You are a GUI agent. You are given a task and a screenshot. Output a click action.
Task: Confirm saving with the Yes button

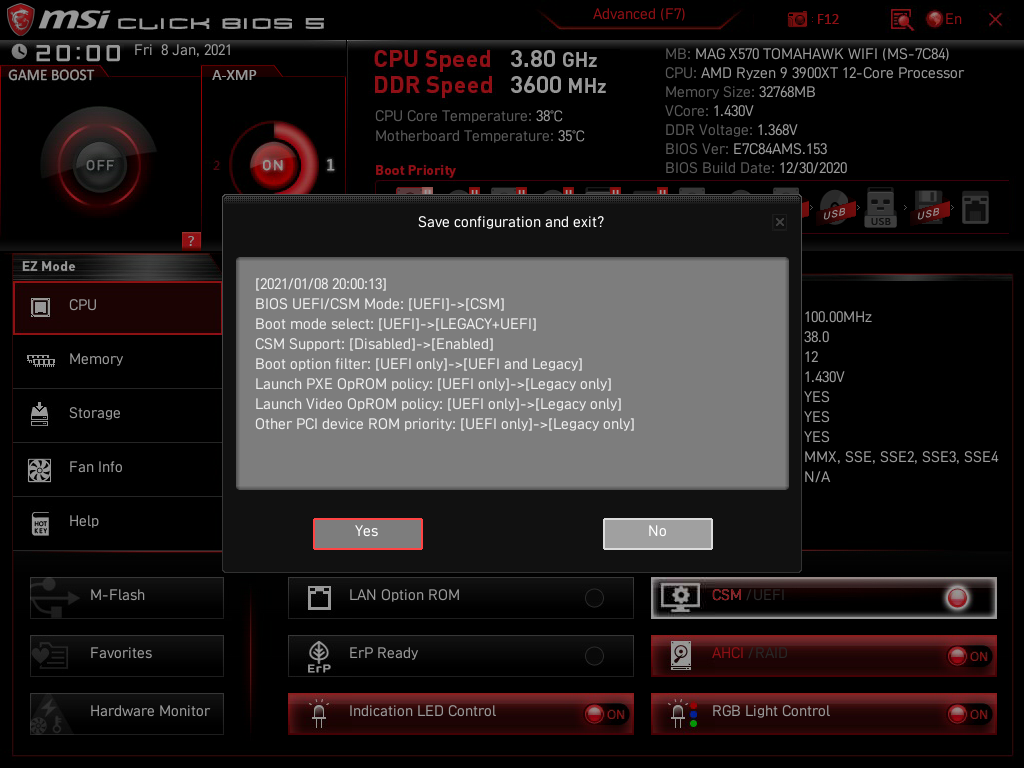pos(368,534)
